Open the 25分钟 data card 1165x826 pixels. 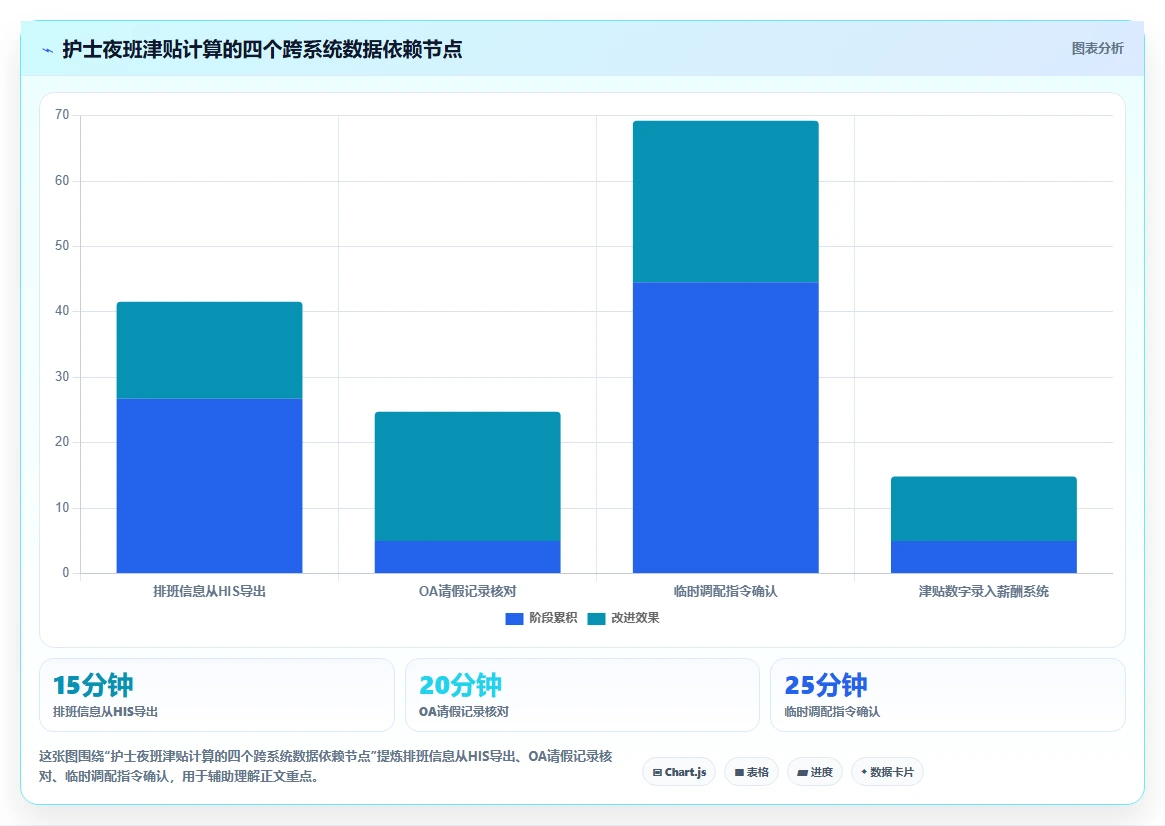click(x=948, y=695)
